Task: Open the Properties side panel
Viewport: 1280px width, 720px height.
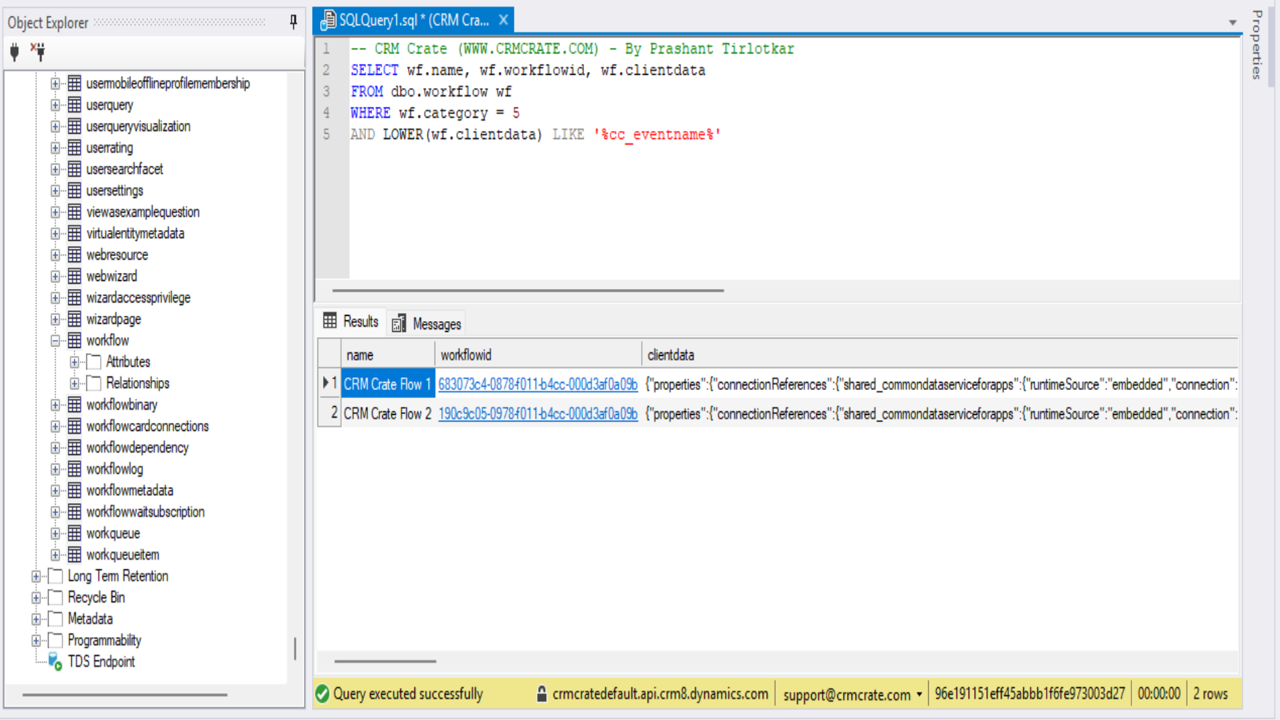Action: coord(1257,45)
